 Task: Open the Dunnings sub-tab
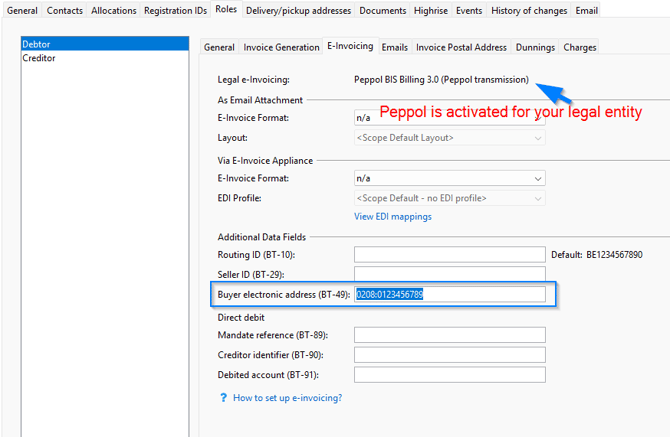(535, 47)
